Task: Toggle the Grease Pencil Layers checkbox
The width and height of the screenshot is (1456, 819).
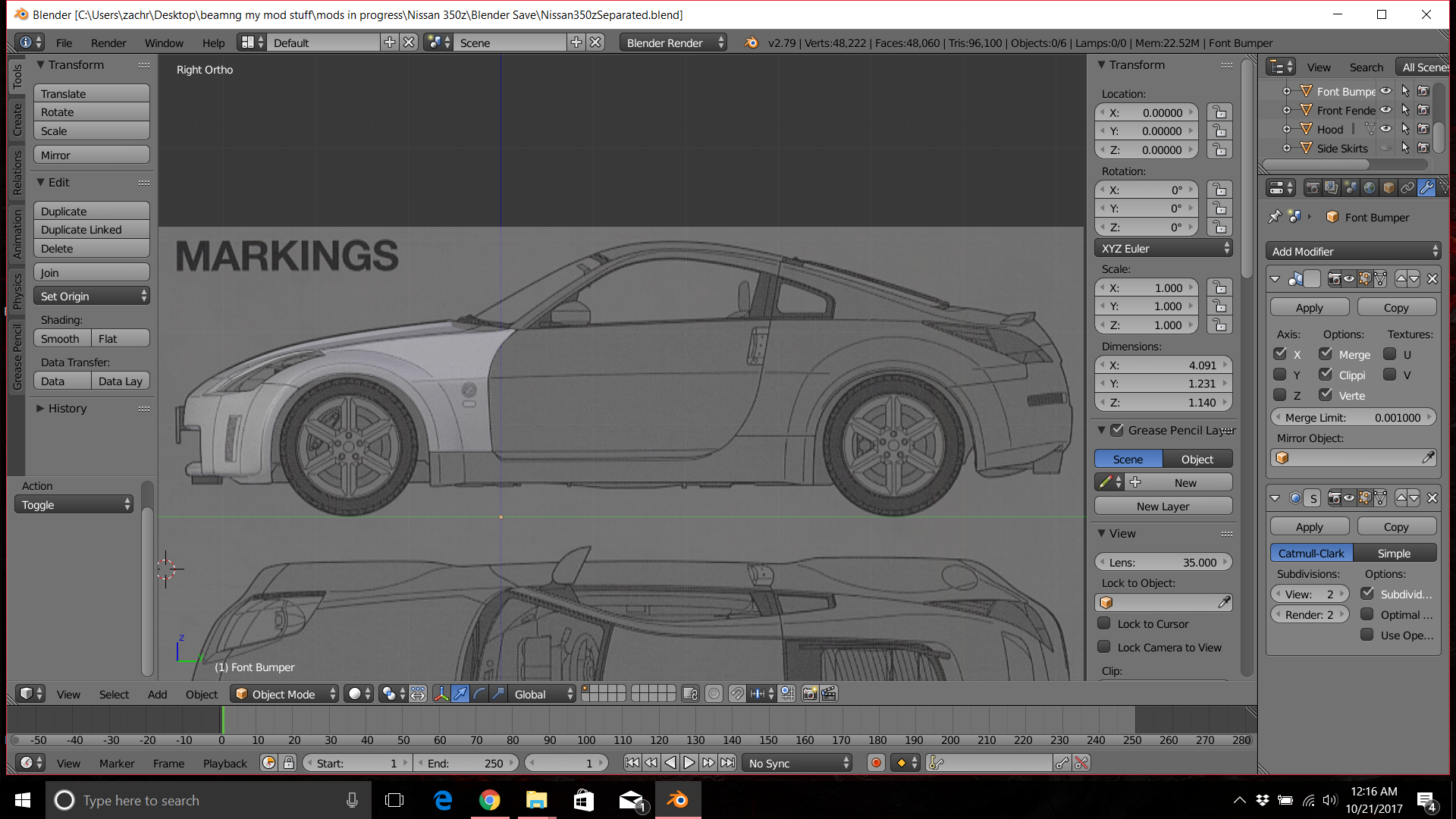Action: (x=1117, y=430)
